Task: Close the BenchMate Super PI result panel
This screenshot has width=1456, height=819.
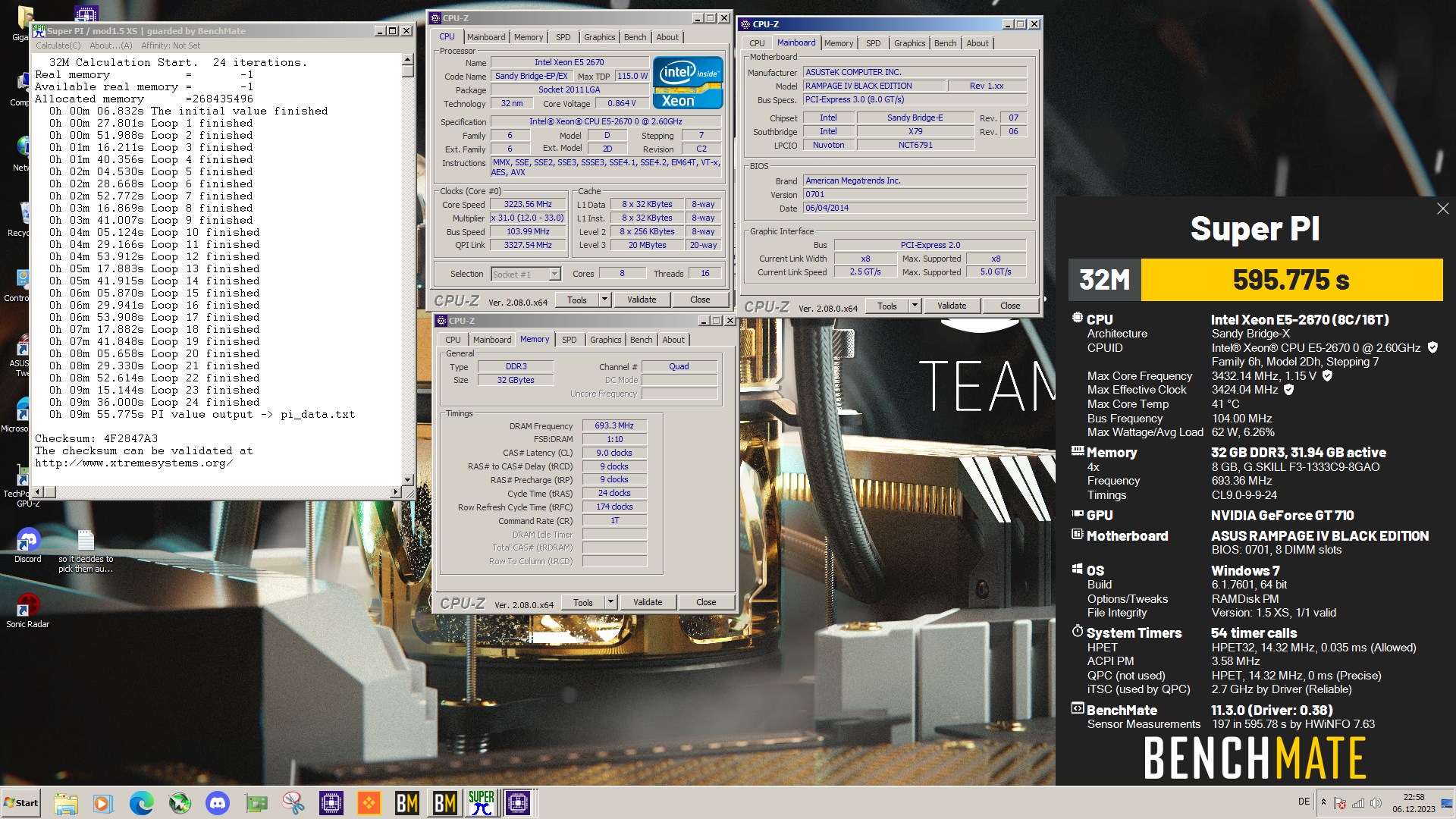Action: (x=1442, y=209)
